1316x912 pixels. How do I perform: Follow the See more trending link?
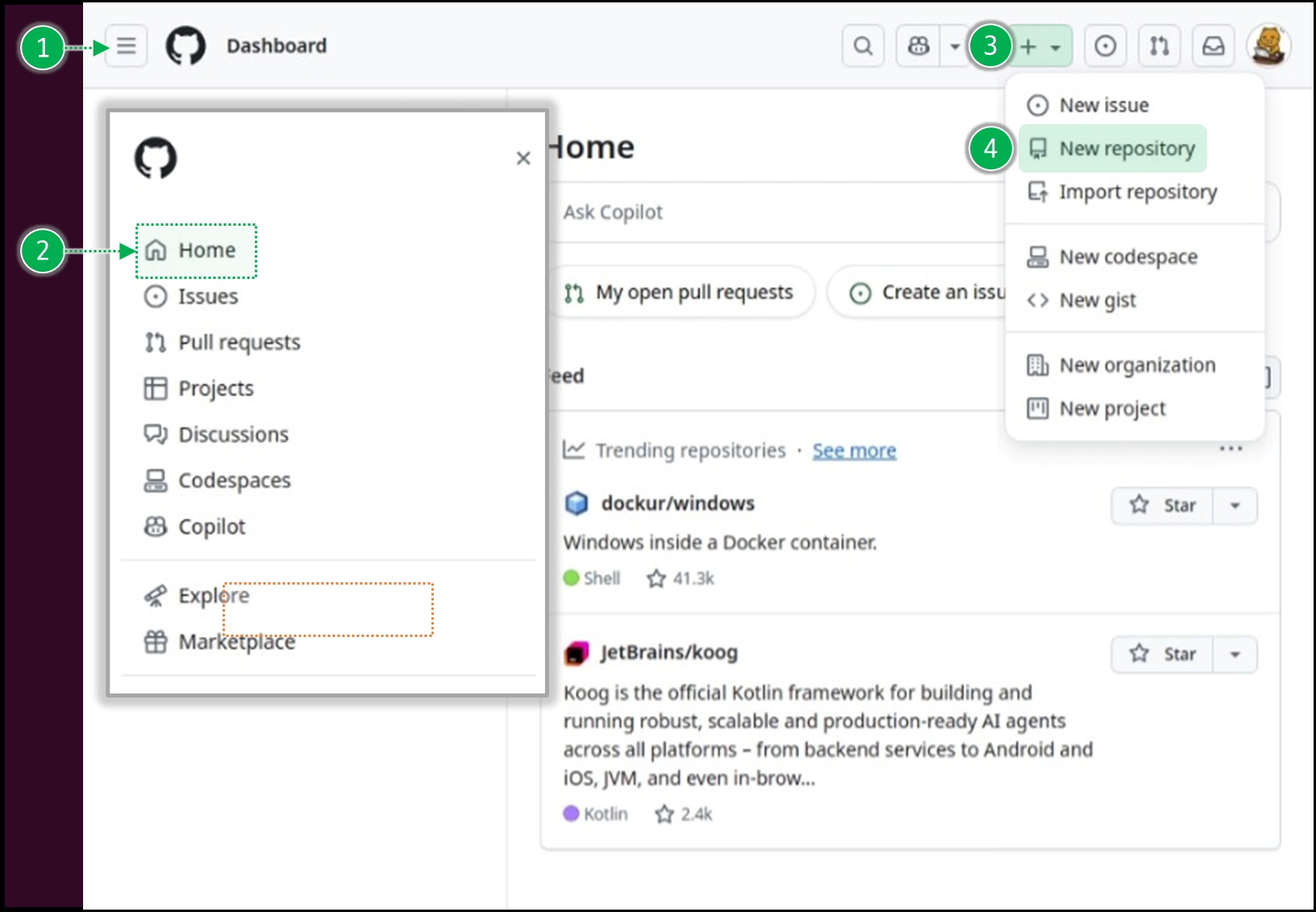[x=854, y=451]
